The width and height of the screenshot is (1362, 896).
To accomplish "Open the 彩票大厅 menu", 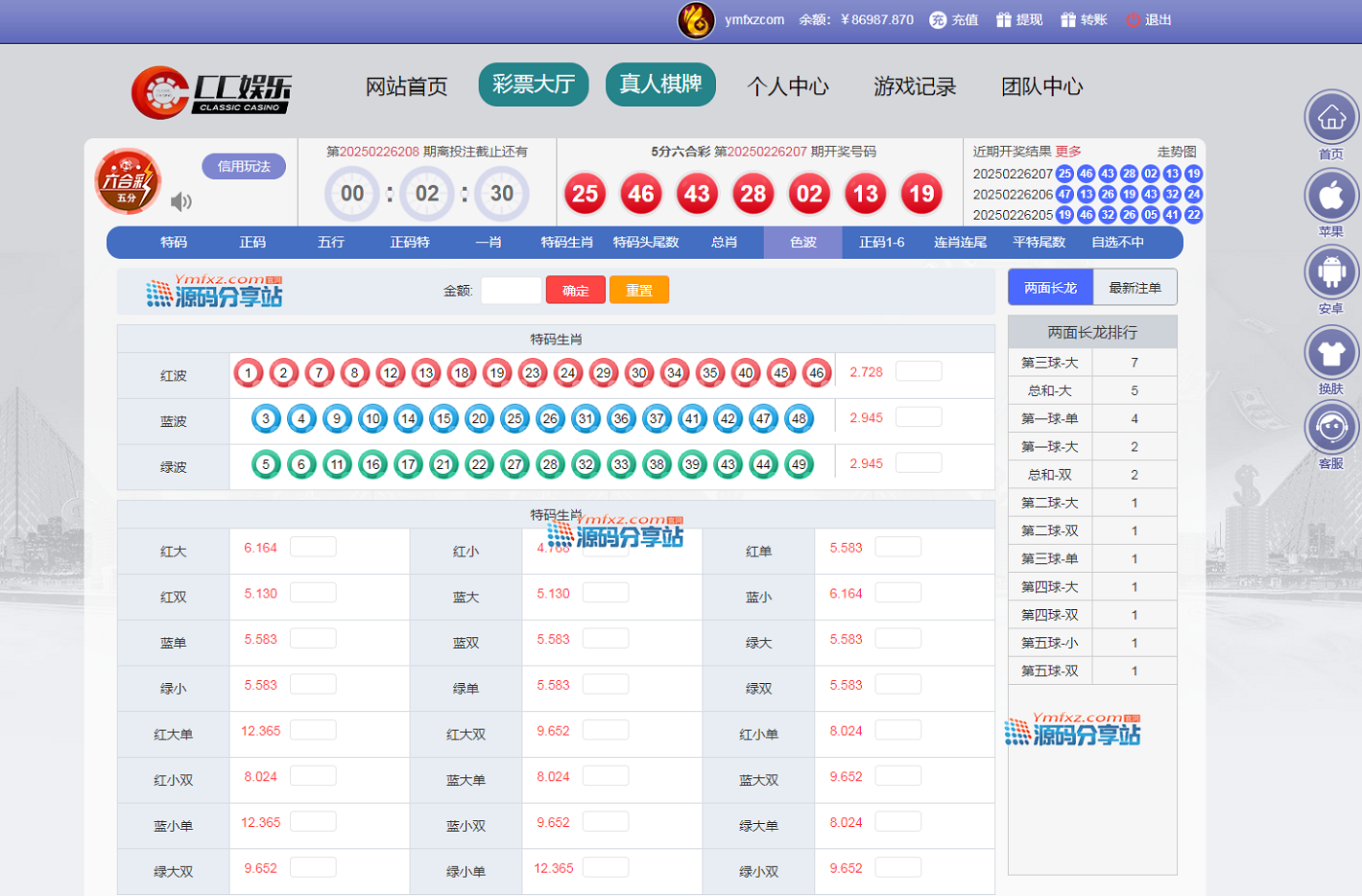I will 533,85.
